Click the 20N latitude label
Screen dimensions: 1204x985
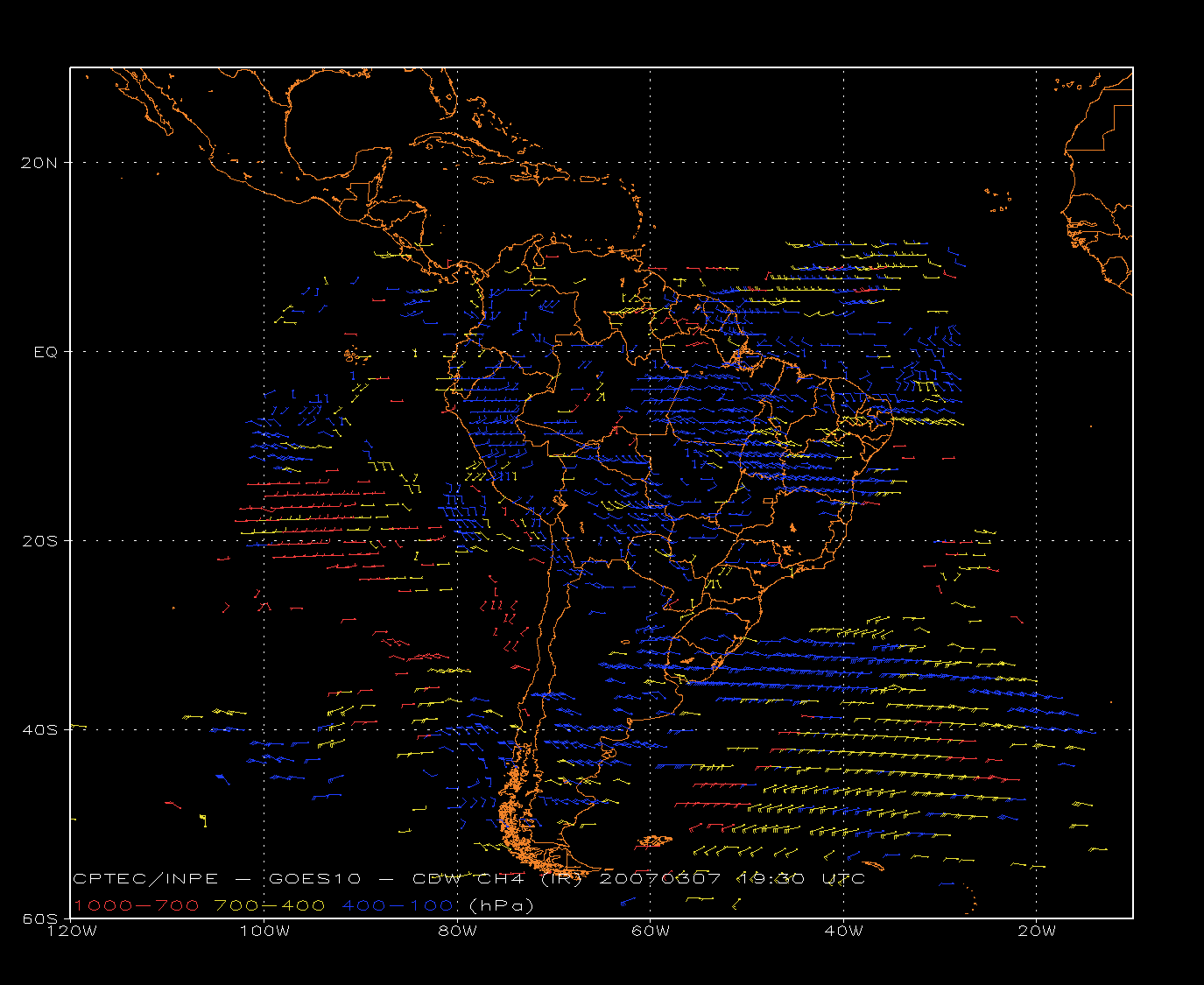pos(41,162)
